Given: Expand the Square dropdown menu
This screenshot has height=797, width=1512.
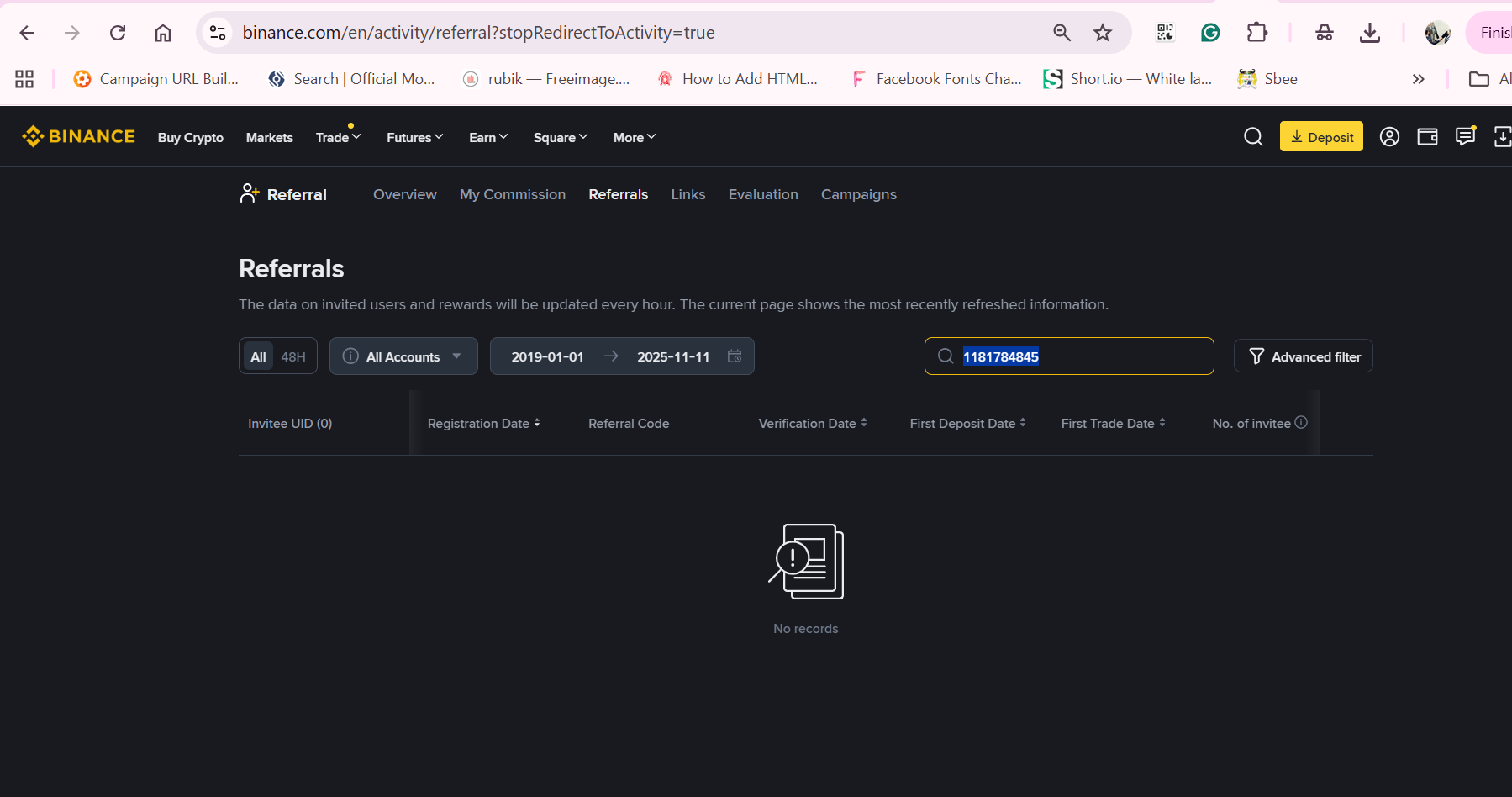Looking at the screenshot, I should coord(561,138).
